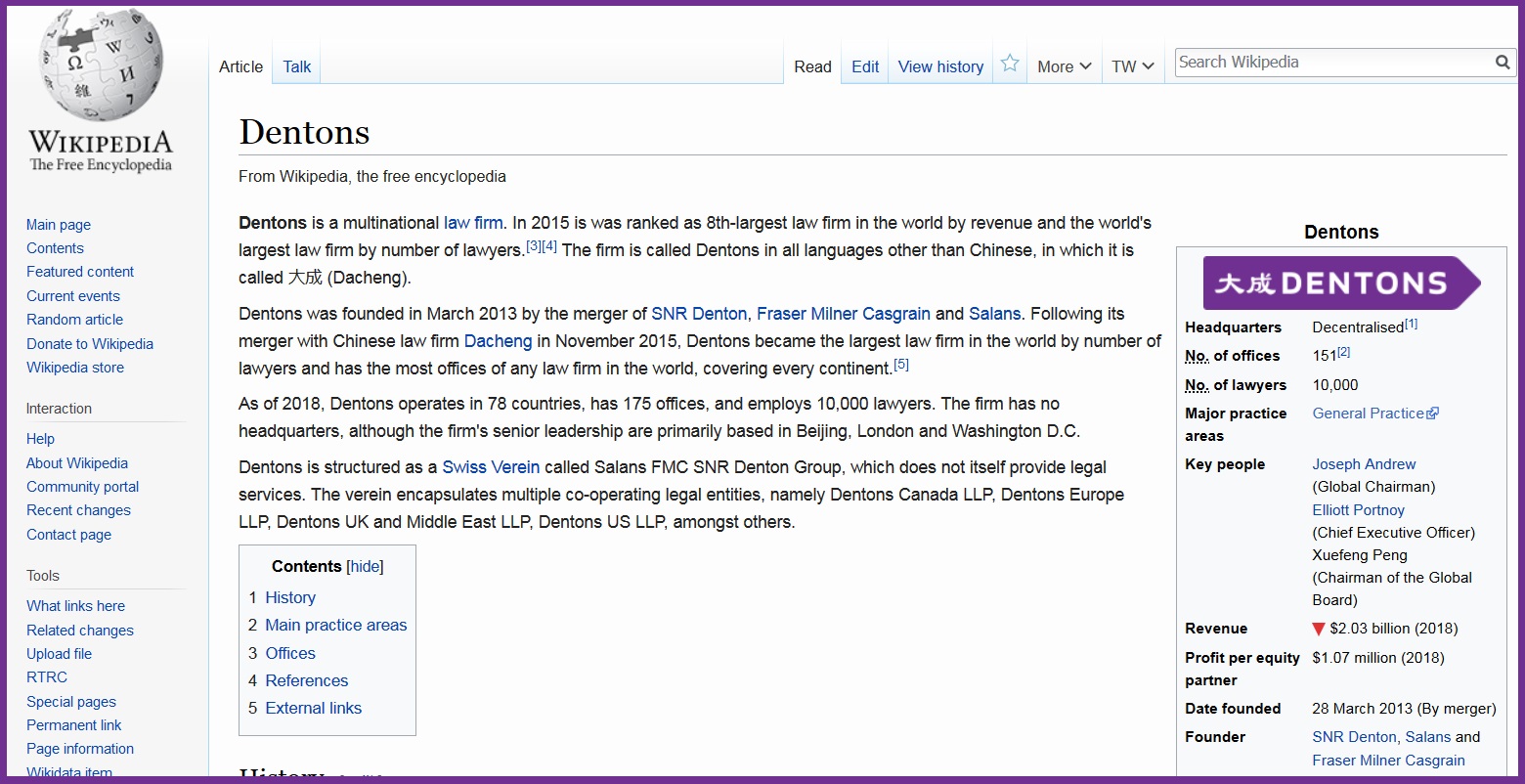Image resolution: width=1525 pixels, height=784 pixels.
Task: Open Joseph Andrew link
Action: pyautogui.click(x=1364, y=464)
